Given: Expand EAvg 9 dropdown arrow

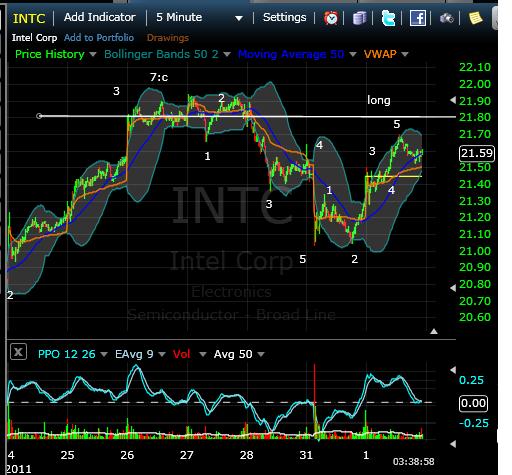Looking at the screenshot, I should pos(162,354).
